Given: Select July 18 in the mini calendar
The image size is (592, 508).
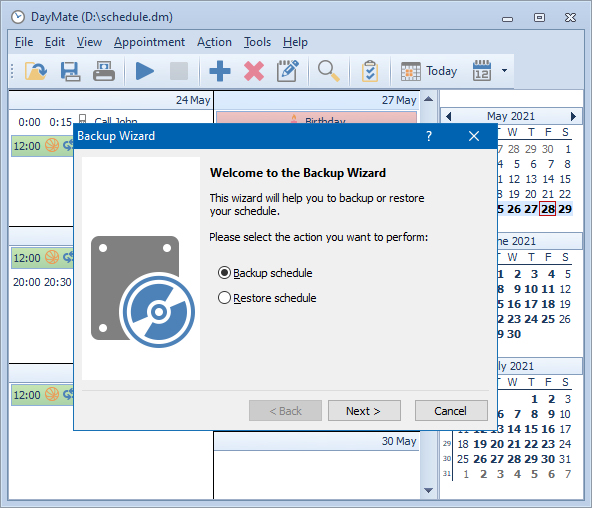Looking at the screenshot, I should point(463,444).
